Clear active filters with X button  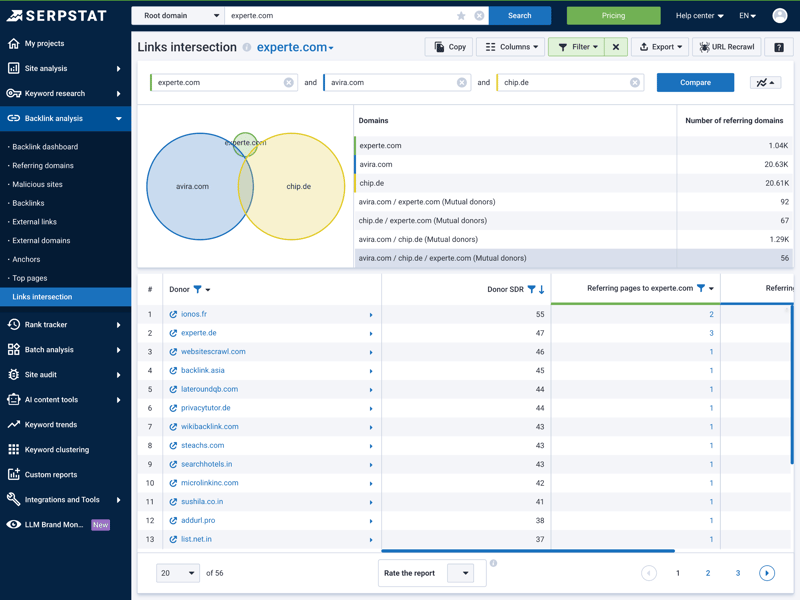(616, 47)
